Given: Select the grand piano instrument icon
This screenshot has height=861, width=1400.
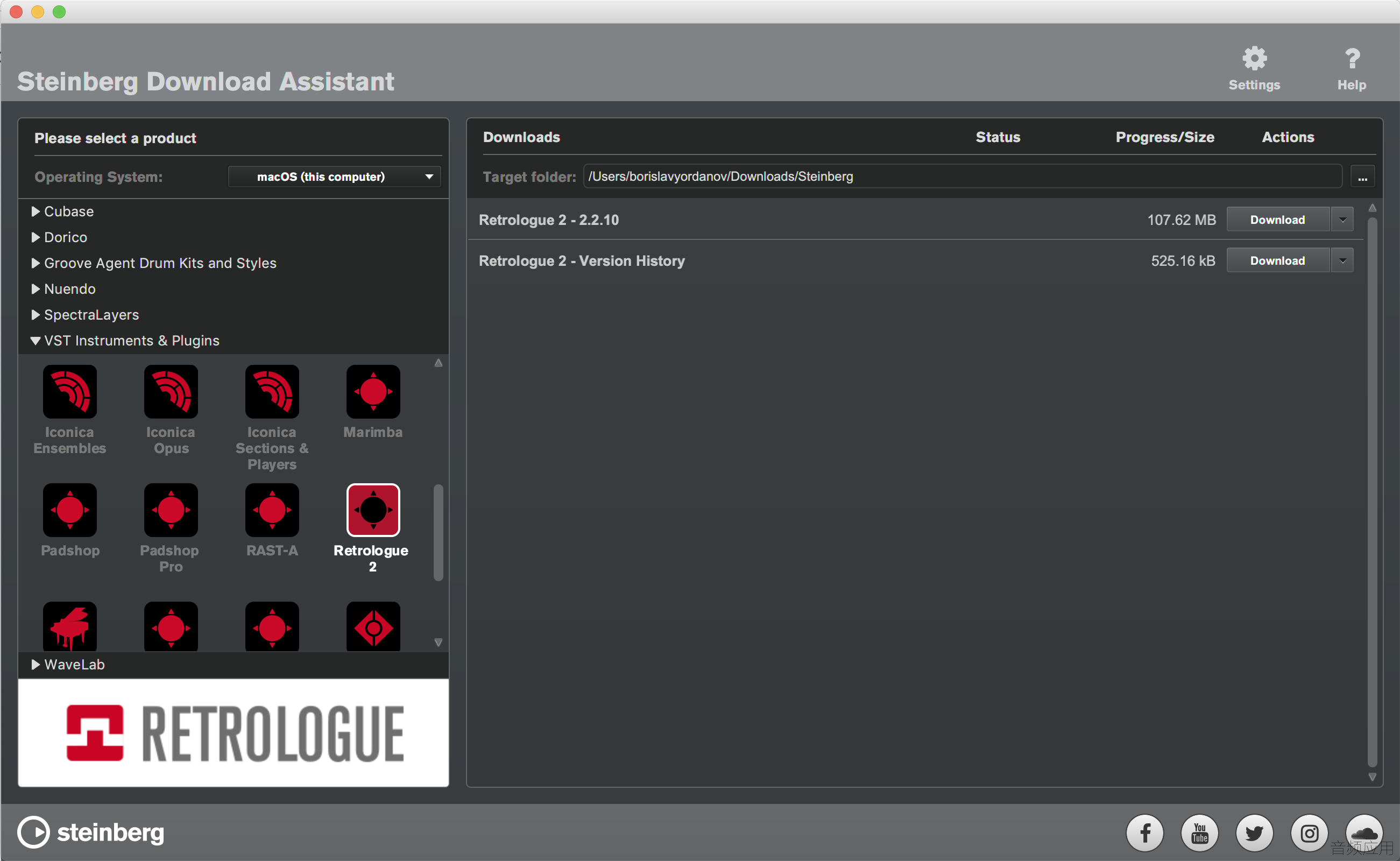Looking at the screenshot, I should (70, 626).
